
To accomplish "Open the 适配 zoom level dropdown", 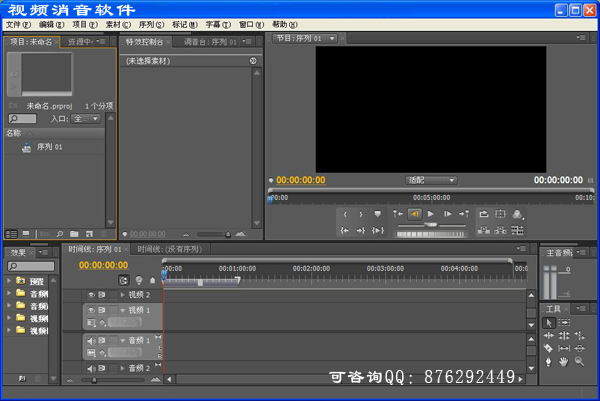I will tap(431, 180).
